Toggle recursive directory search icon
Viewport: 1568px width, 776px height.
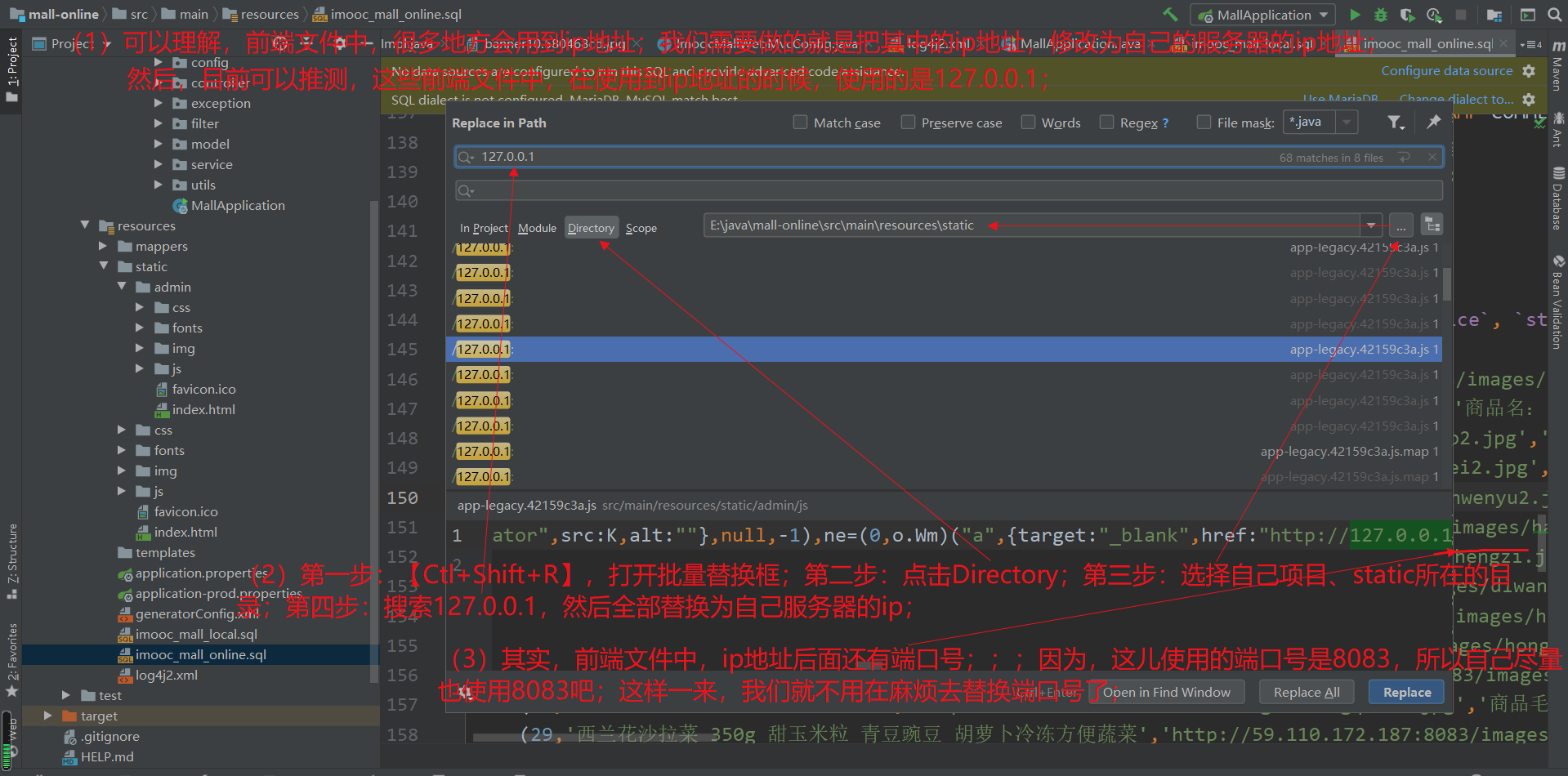pos(1432,225)
